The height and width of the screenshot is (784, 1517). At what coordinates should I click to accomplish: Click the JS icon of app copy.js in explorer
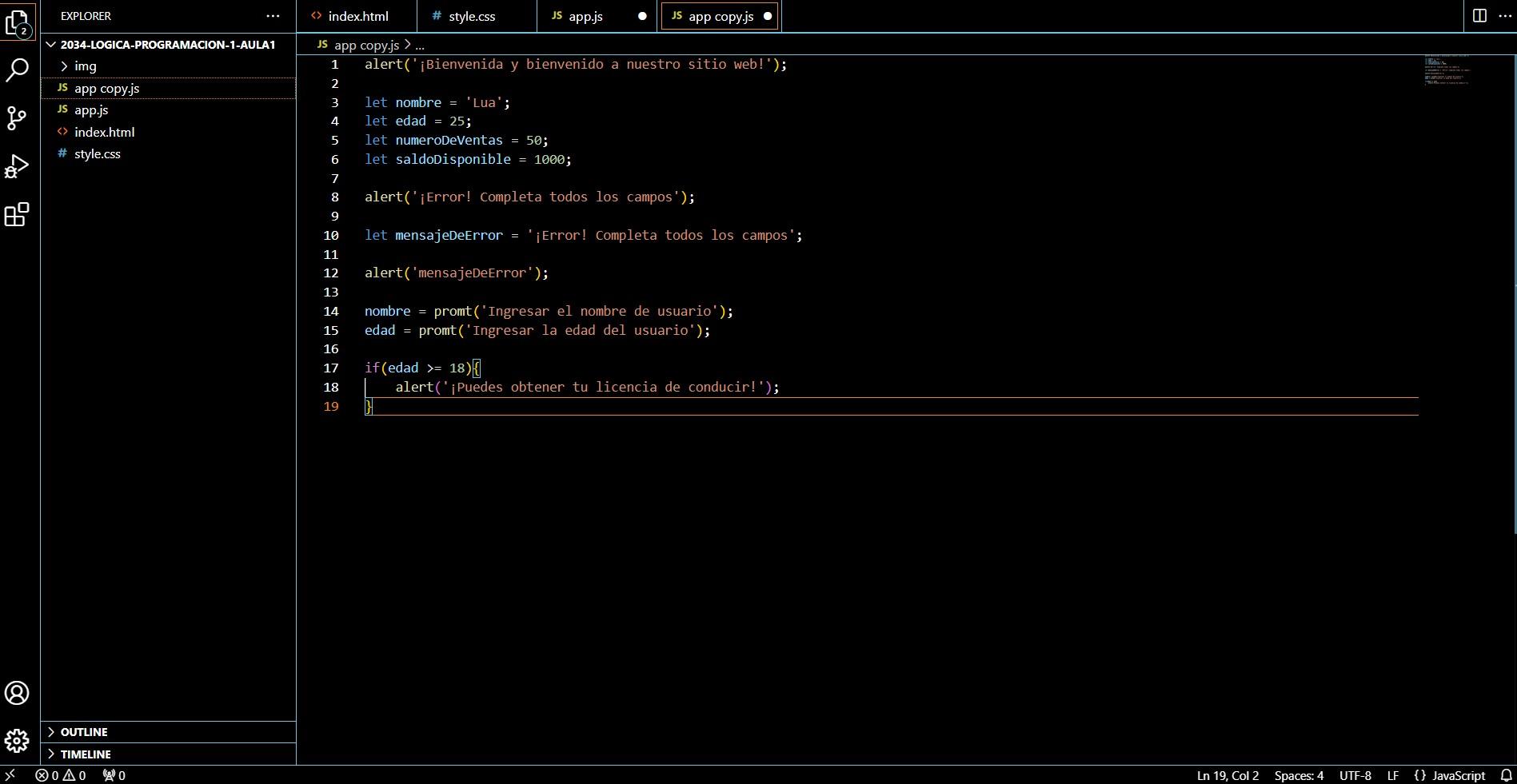pos(62,88)
